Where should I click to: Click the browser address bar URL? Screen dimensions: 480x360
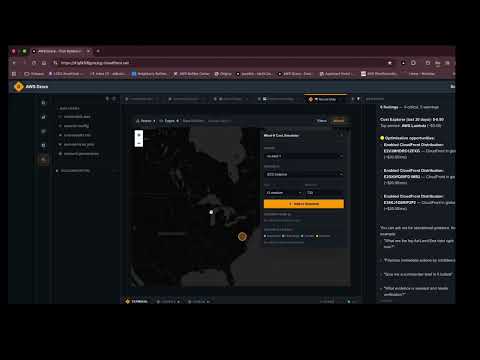point(95,63)
